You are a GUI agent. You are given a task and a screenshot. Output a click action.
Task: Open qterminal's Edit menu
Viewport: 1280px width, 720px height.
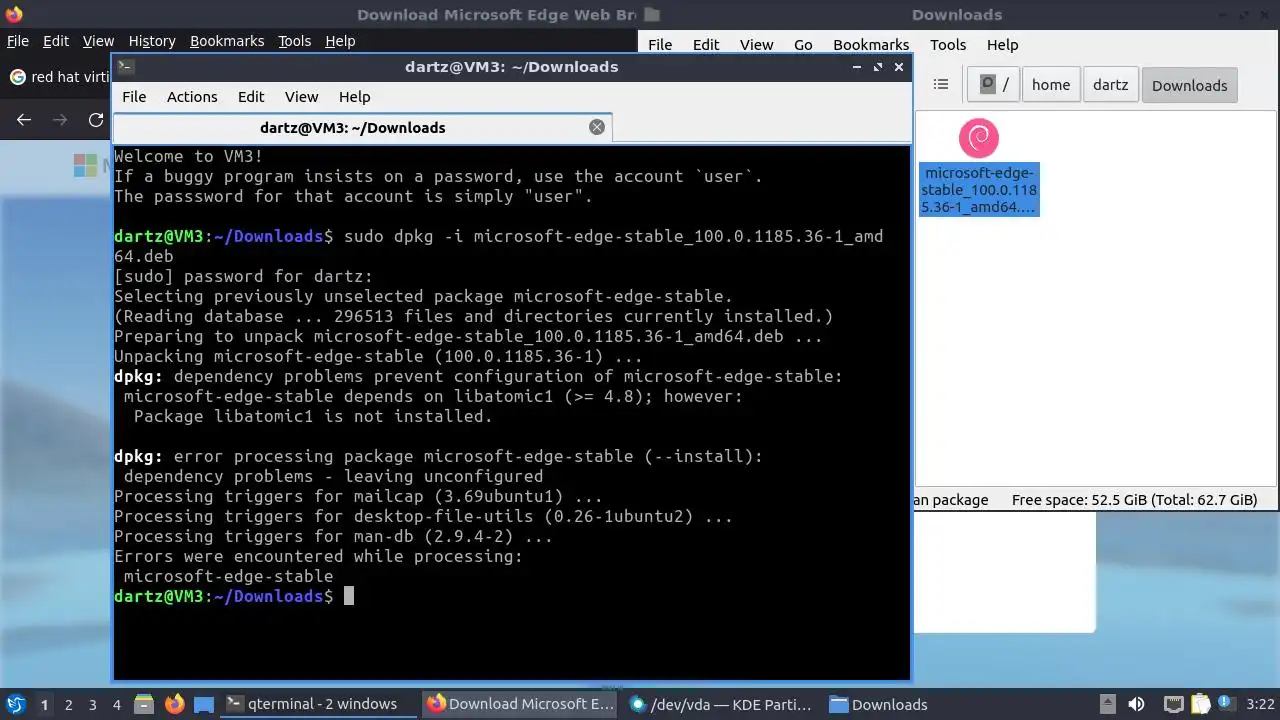coord(251,97)
